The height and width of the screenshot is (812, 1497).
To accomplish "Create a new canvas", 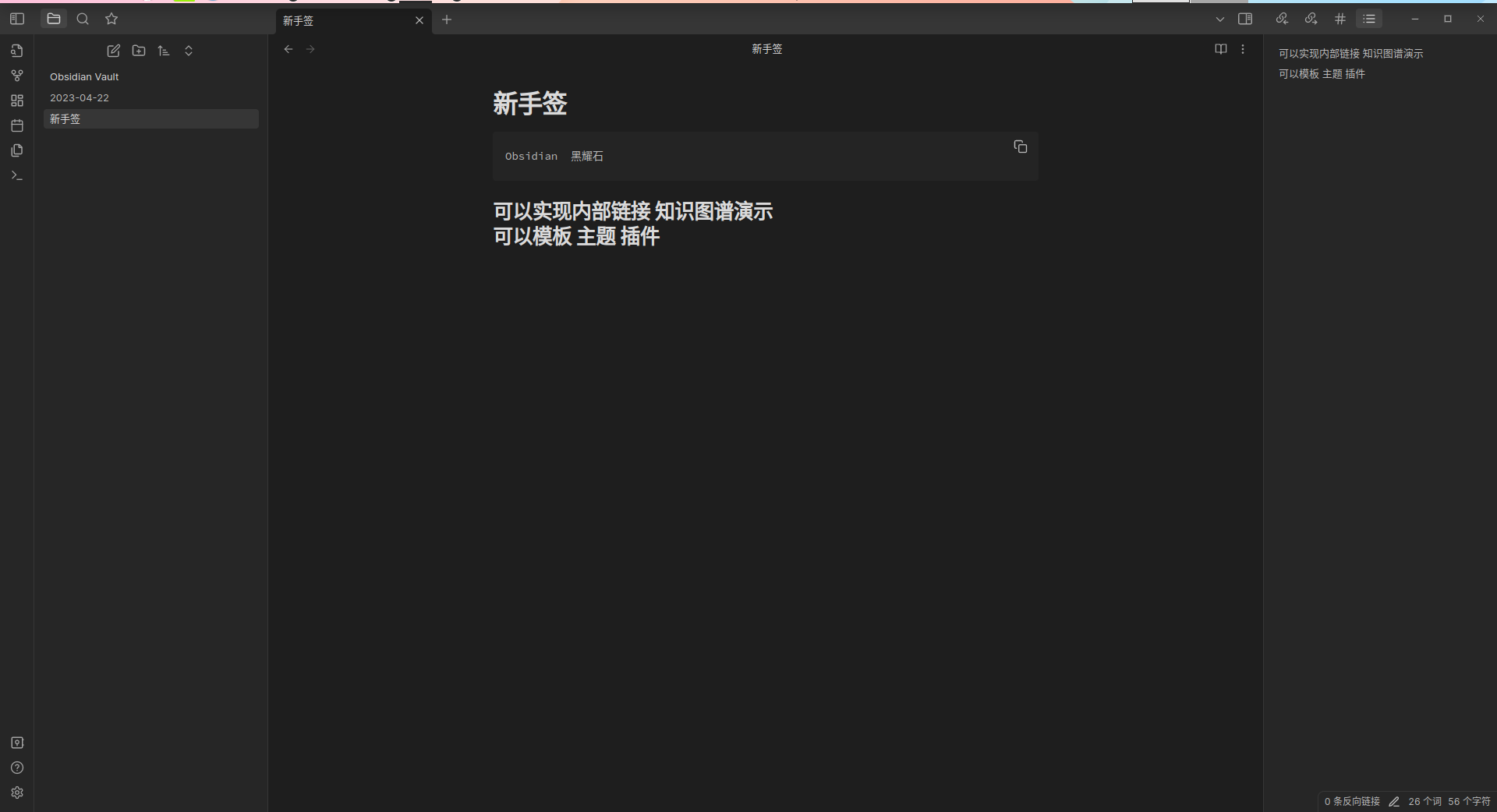I will point(17,101).
